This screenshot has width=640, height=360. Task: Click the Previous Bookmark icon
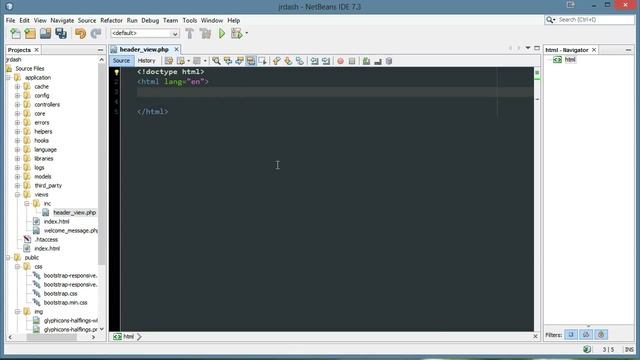coord(277,61)
